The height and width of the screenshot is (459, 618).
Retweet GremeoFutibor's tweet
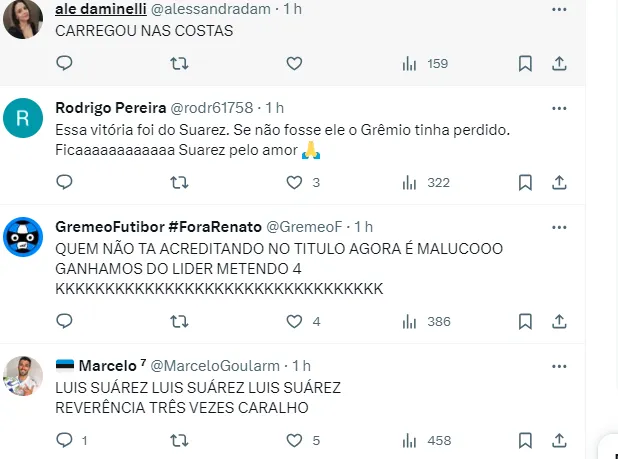(x=179, y=322)
